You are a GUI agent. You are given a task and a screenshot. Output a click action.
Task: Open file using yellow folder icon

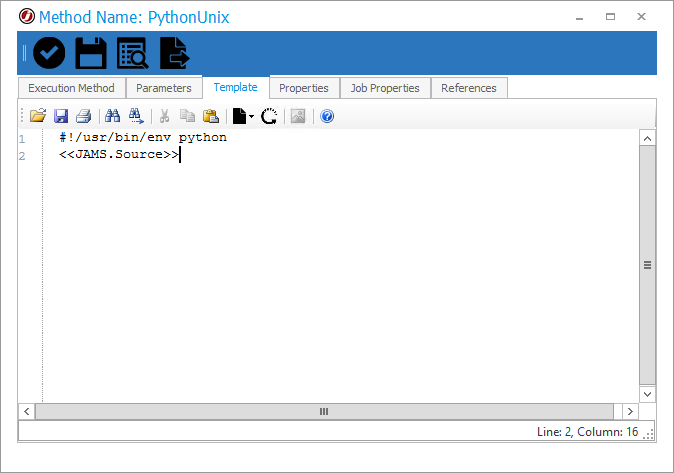[38, 116]
